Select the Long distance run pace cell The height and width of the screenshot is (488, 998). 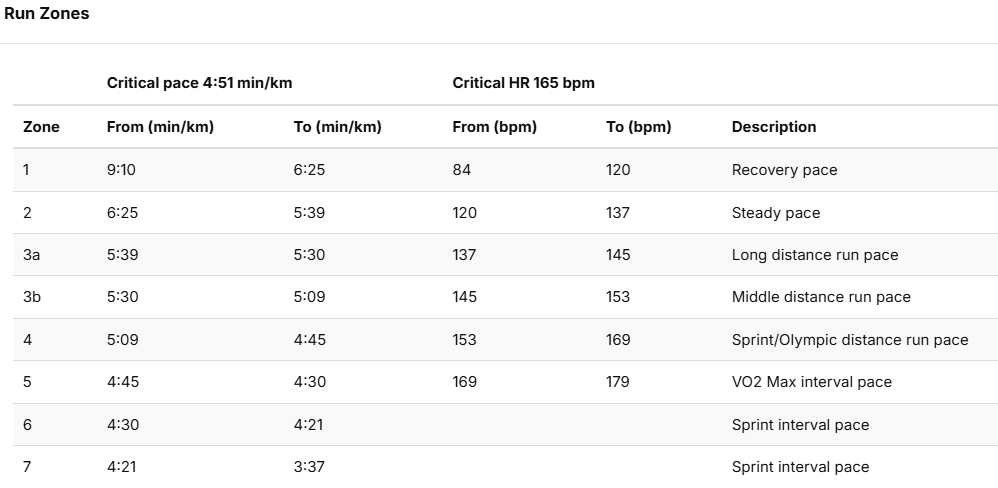tap(815, 255)
